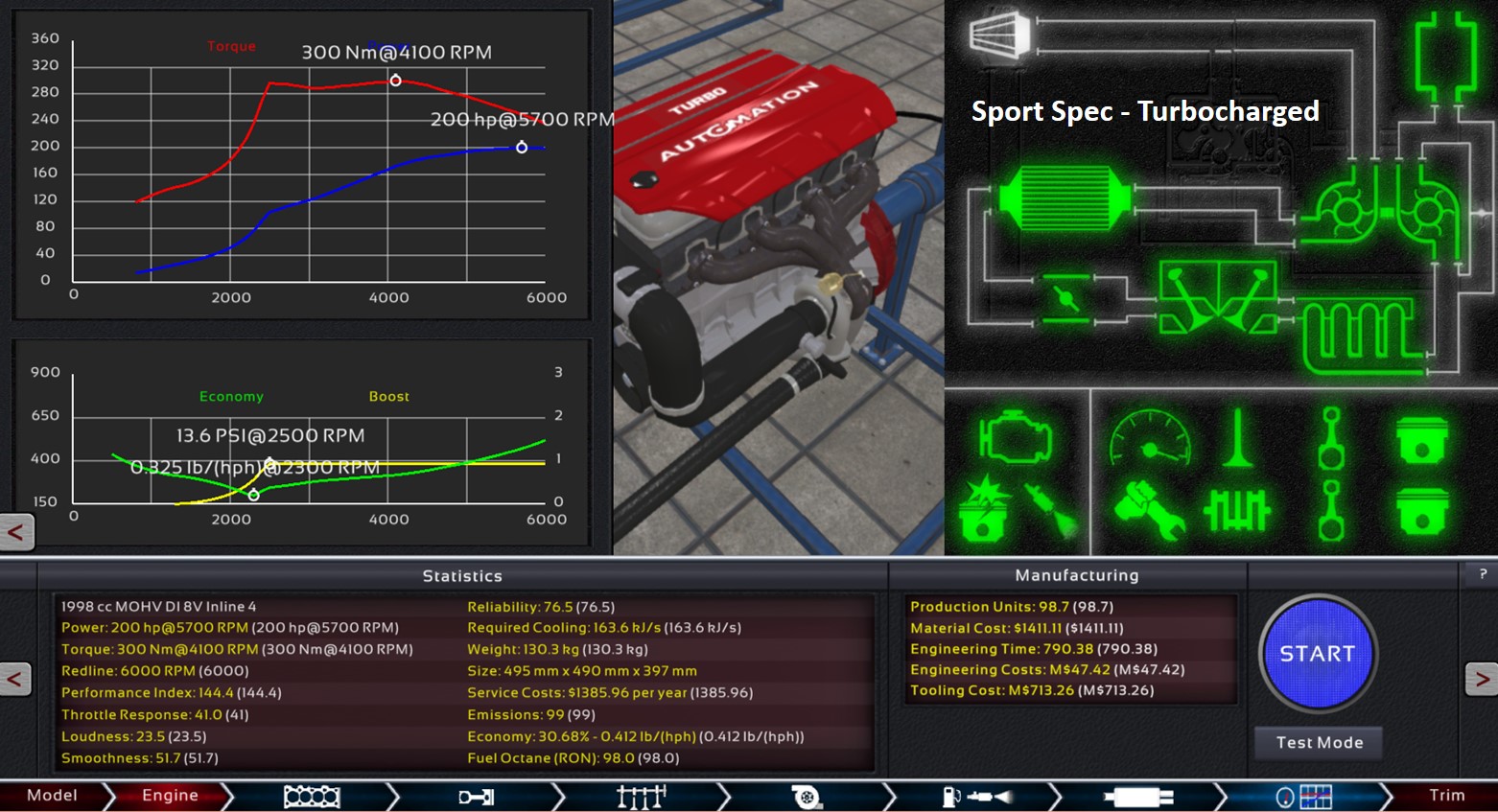Click the check engine warning icon
Screen dimensions: 1498x812
pos(1015,438)
